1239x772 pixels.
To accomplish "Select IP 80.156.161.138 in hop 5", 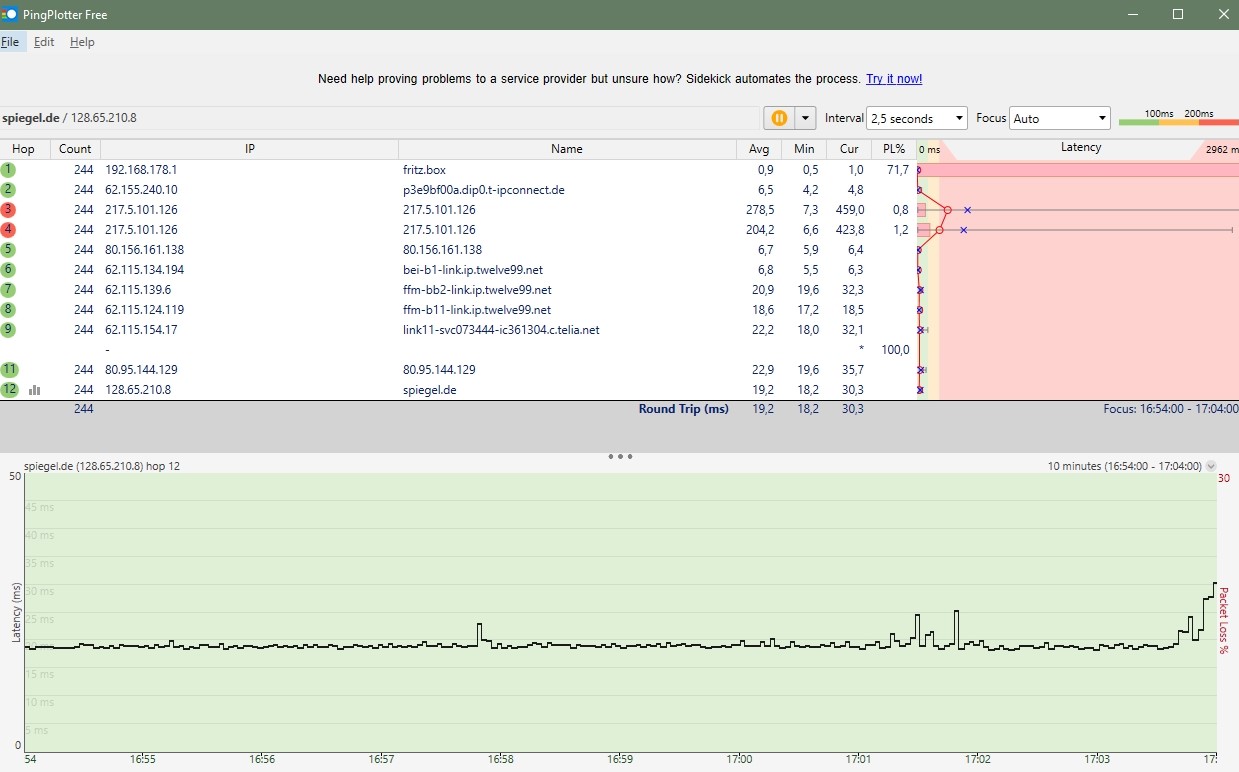I will coord(144,250).
